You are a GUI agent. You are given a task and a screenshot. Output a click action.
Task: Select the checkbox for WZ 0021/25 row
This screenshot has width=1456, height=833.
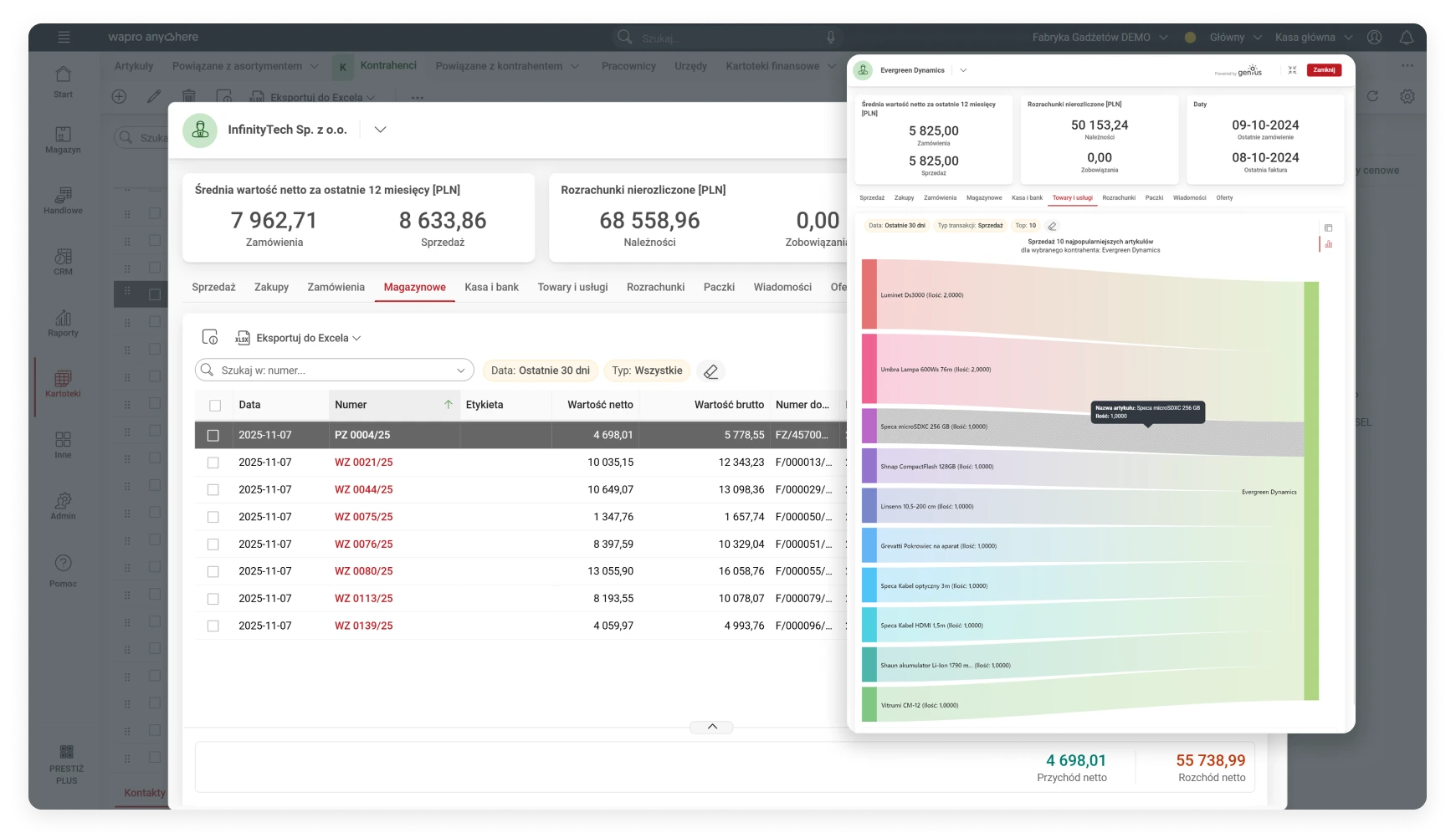click(x=213, y=462)
